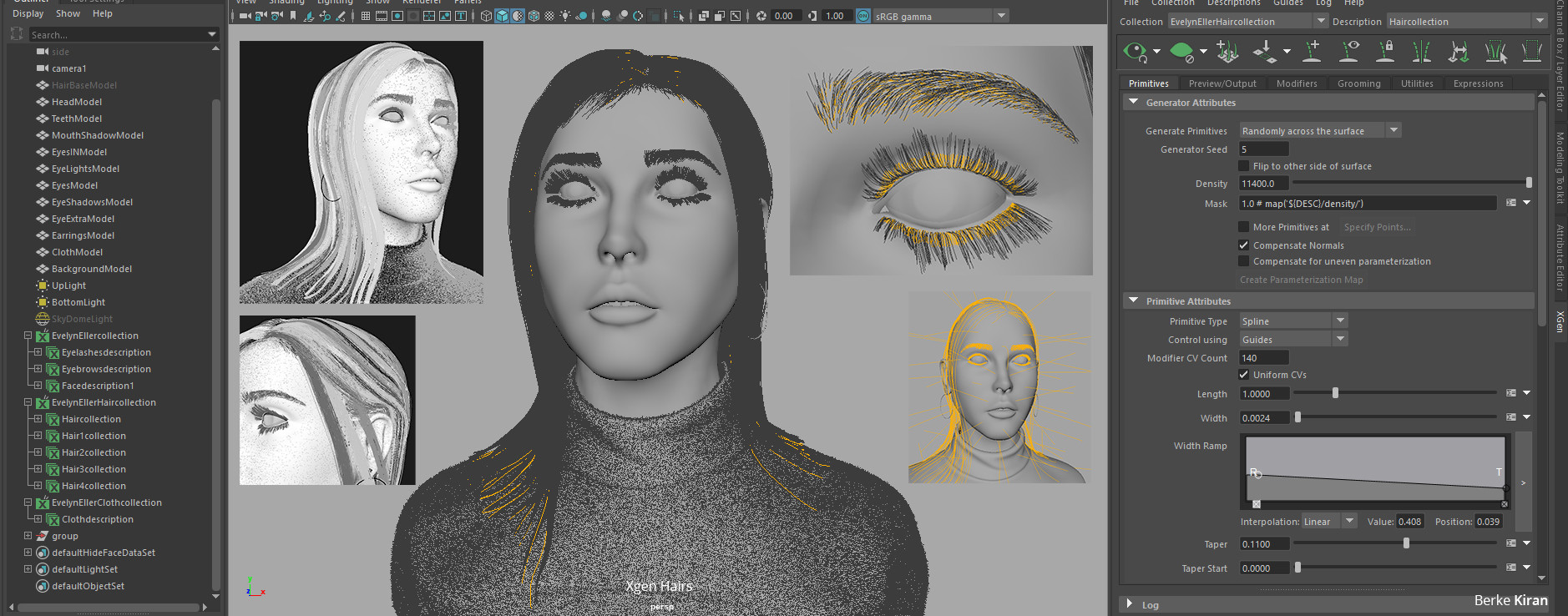Enable Compensate for uneven parameterization

pos(1244,261)
